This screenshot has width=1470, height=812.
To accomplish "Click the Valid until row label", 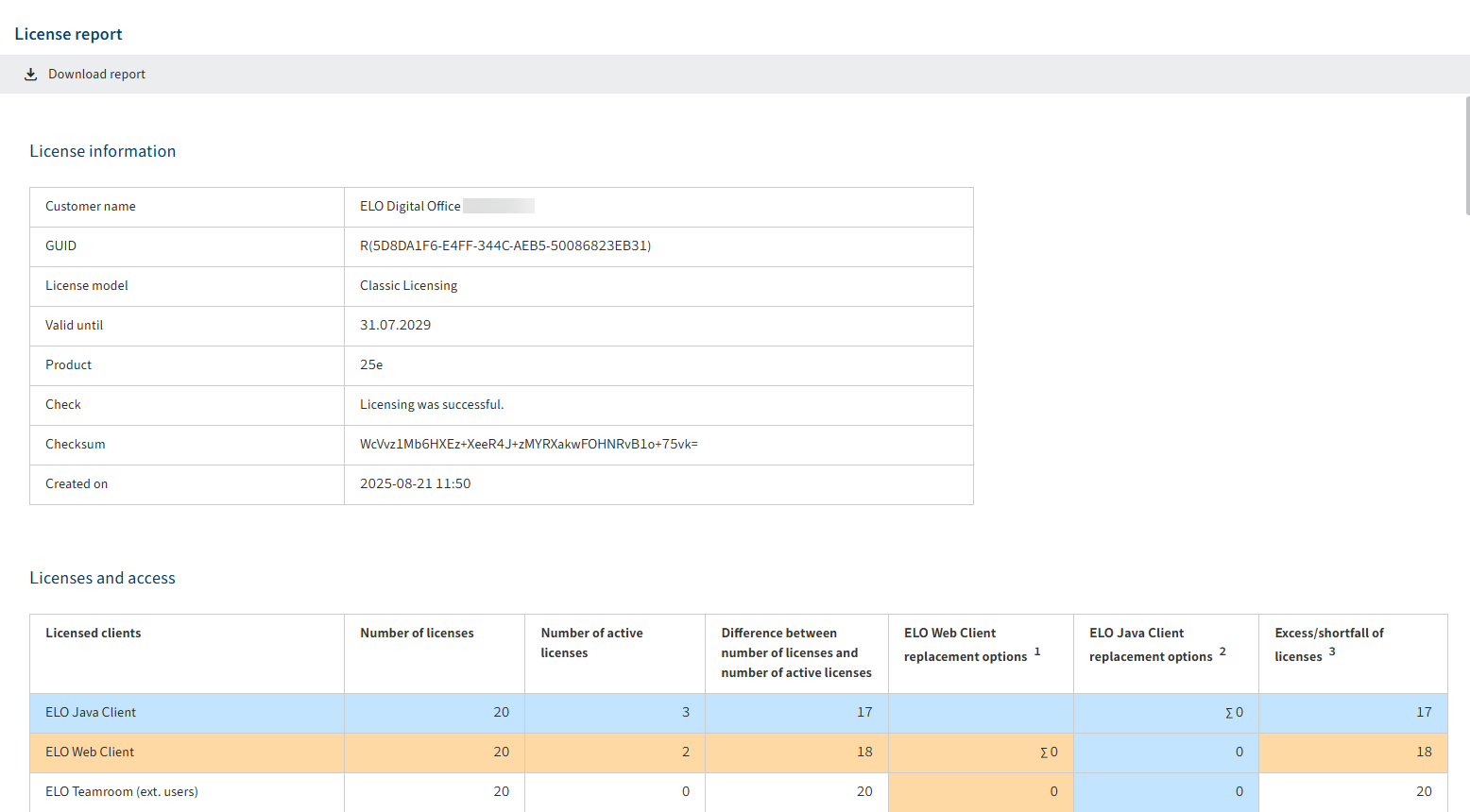I will [74, 326].
